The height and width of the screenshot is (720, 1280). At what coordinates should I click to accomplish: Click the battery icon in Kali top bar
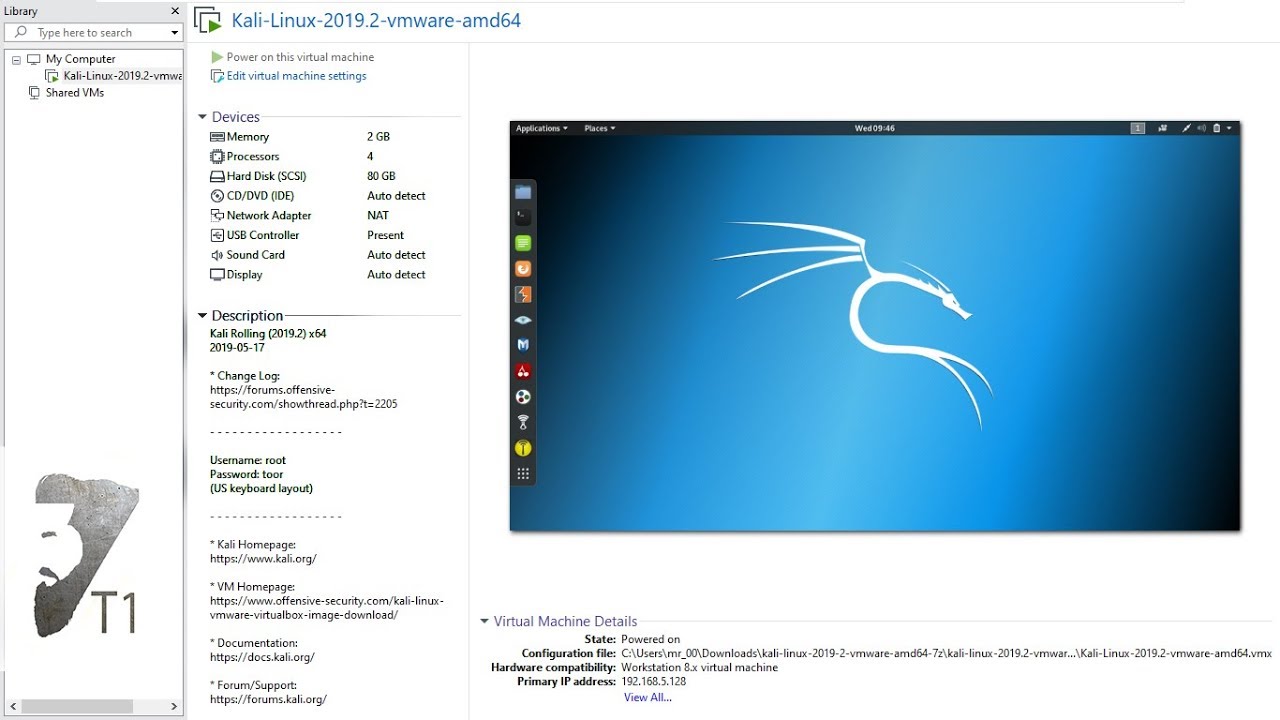click(1217, 128)
